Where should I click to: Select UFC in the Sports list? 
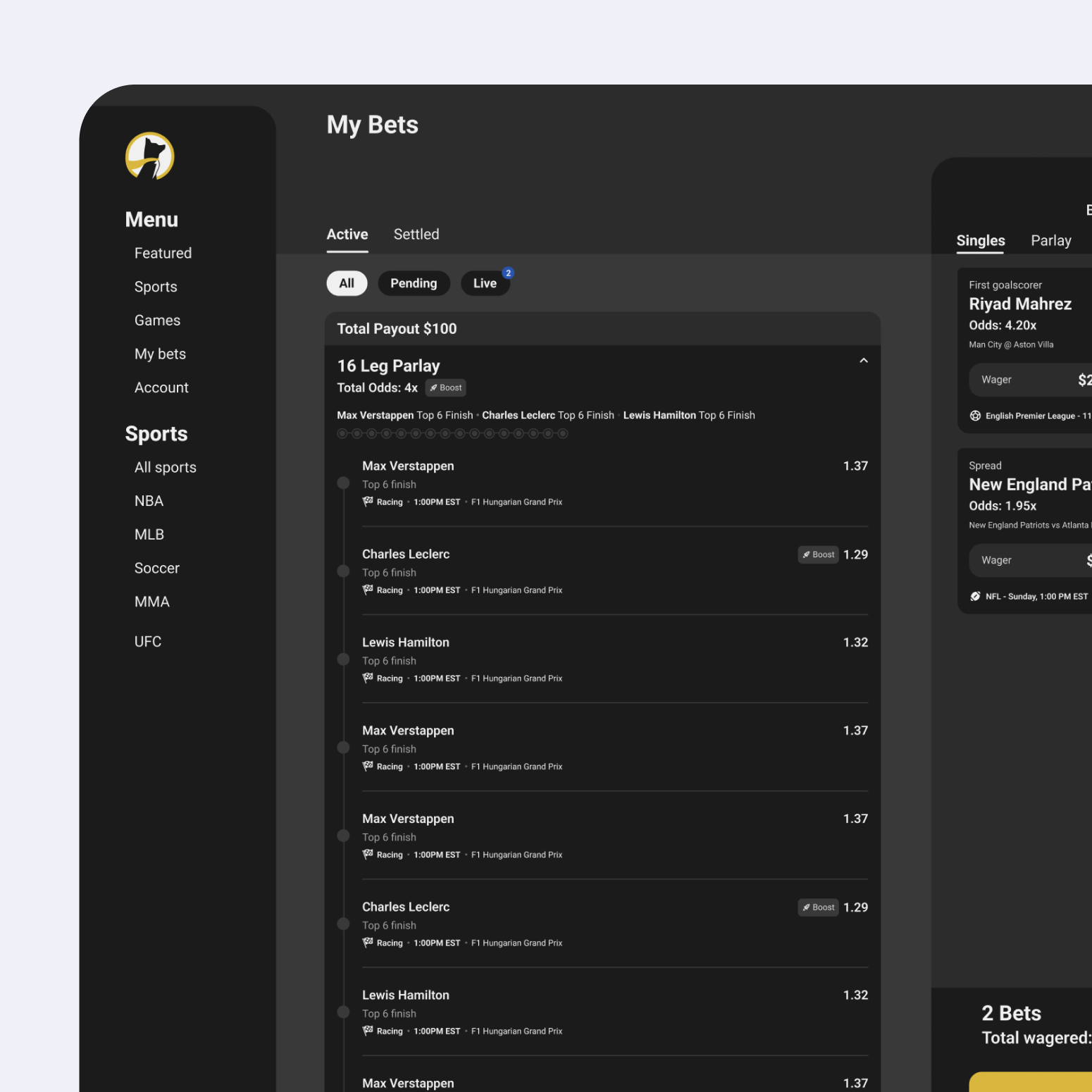coord(148,642)
